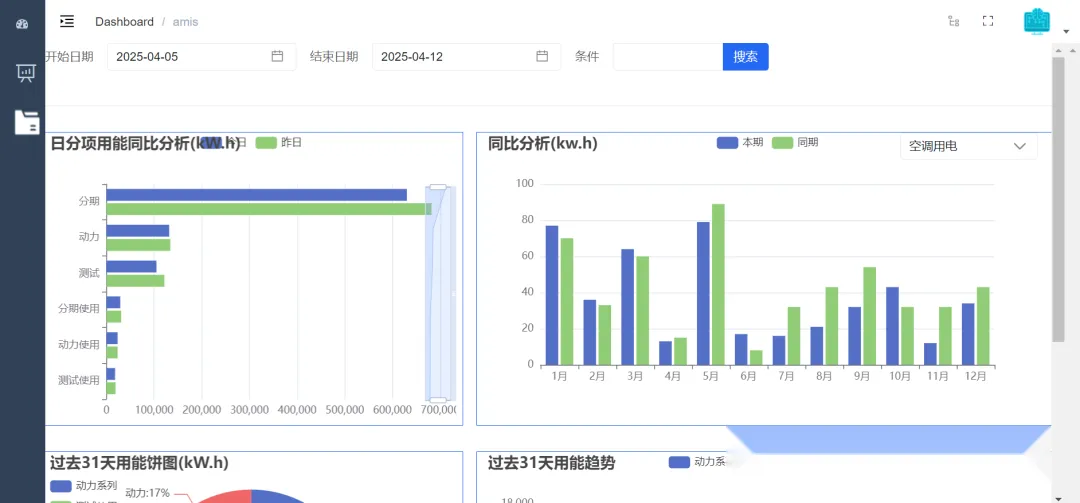Click the end date field 2025-04-12
Image resolution: width=1080 pixels, height=503 pixels.
coord(466,57)
